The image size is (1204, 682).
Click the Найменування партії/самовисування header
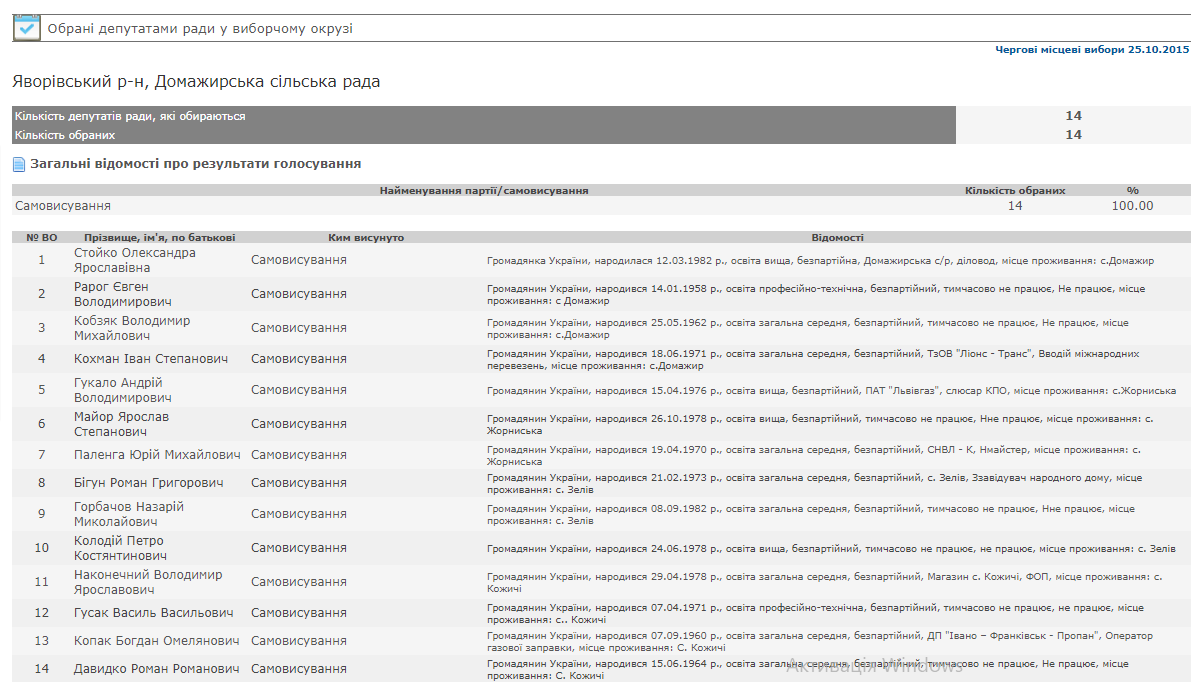(x=484, y=190)
